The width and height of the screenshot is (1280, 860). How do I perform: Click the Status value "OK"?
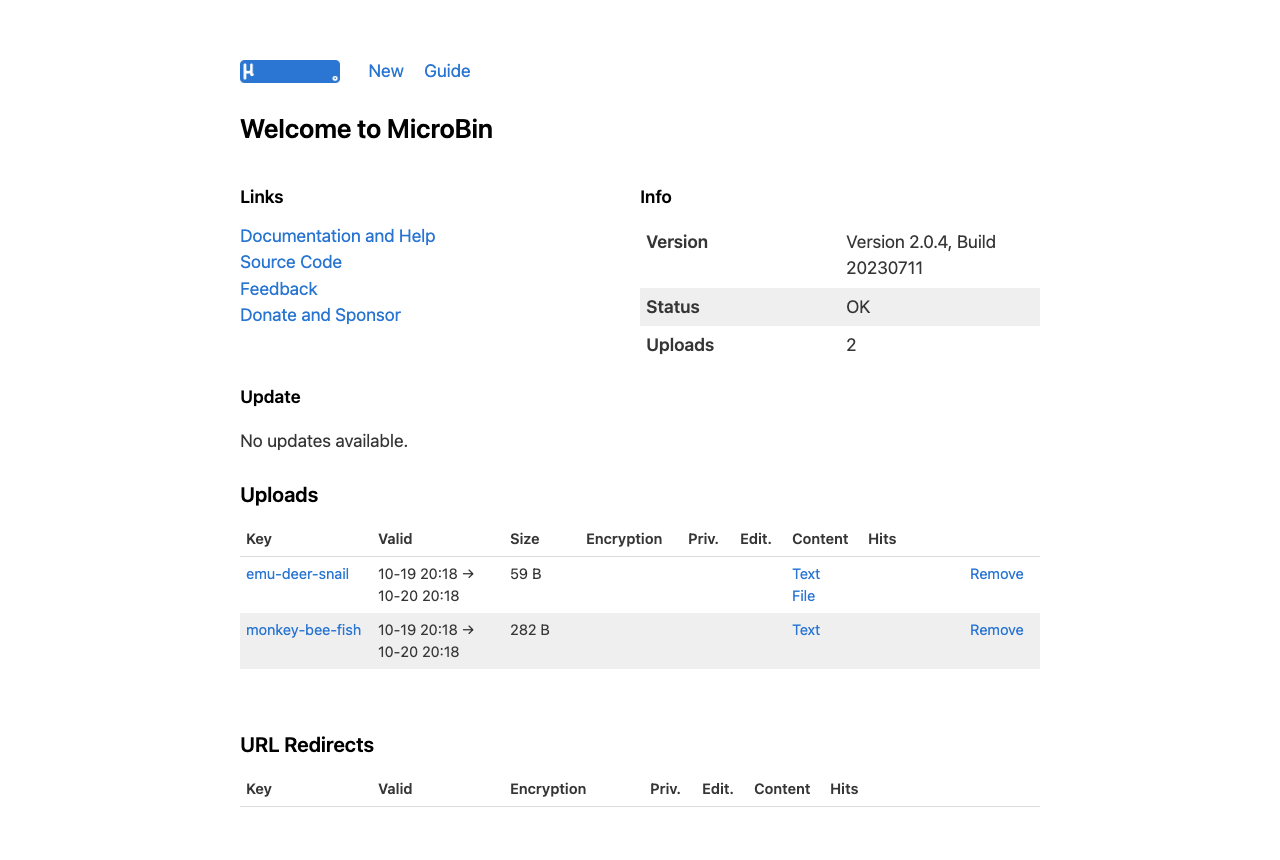[x=858, y=307]
